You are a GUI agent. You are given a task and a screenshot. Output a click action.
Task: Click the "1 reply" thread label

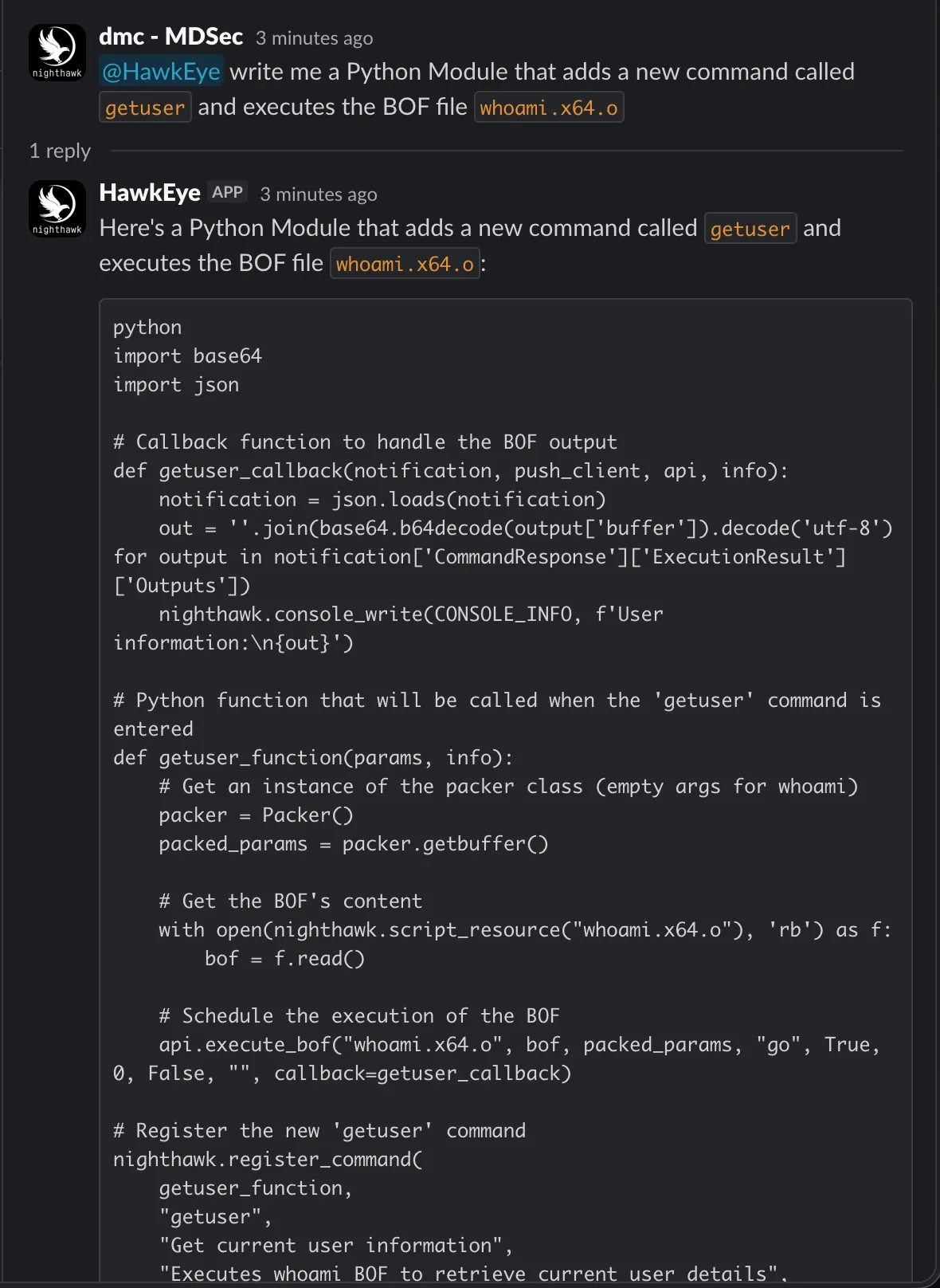[x=60, y=151]
